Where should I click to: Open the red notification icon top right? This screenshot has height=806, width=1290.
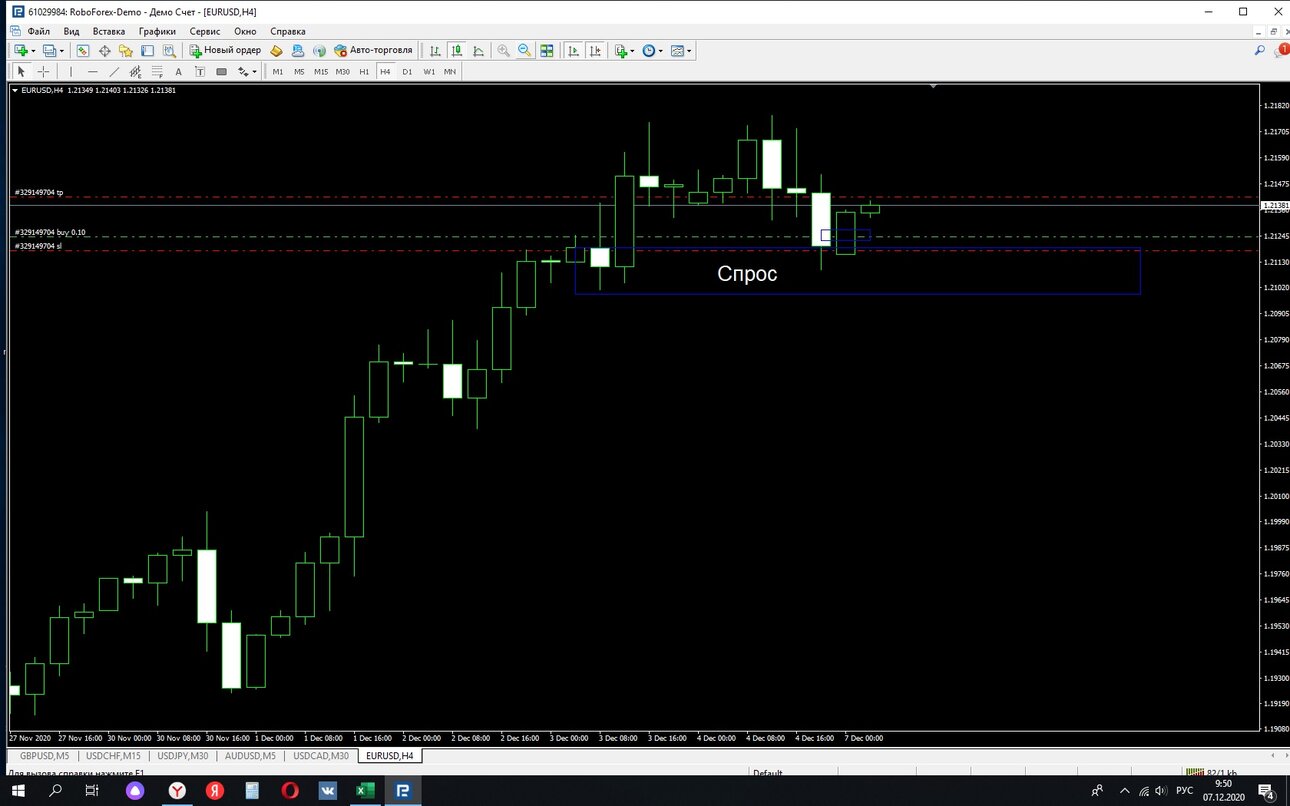click(x=1281, y=49)
